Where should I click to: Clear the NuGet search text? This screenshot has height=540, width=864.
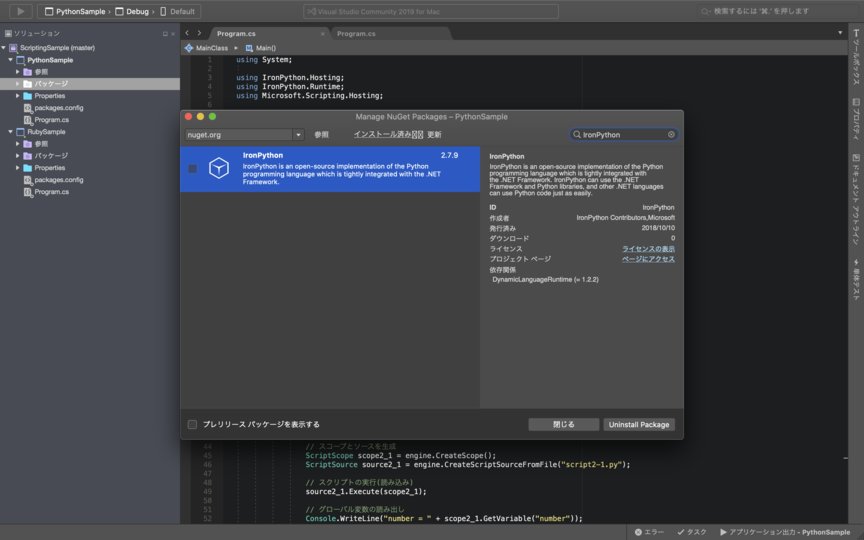671,134
